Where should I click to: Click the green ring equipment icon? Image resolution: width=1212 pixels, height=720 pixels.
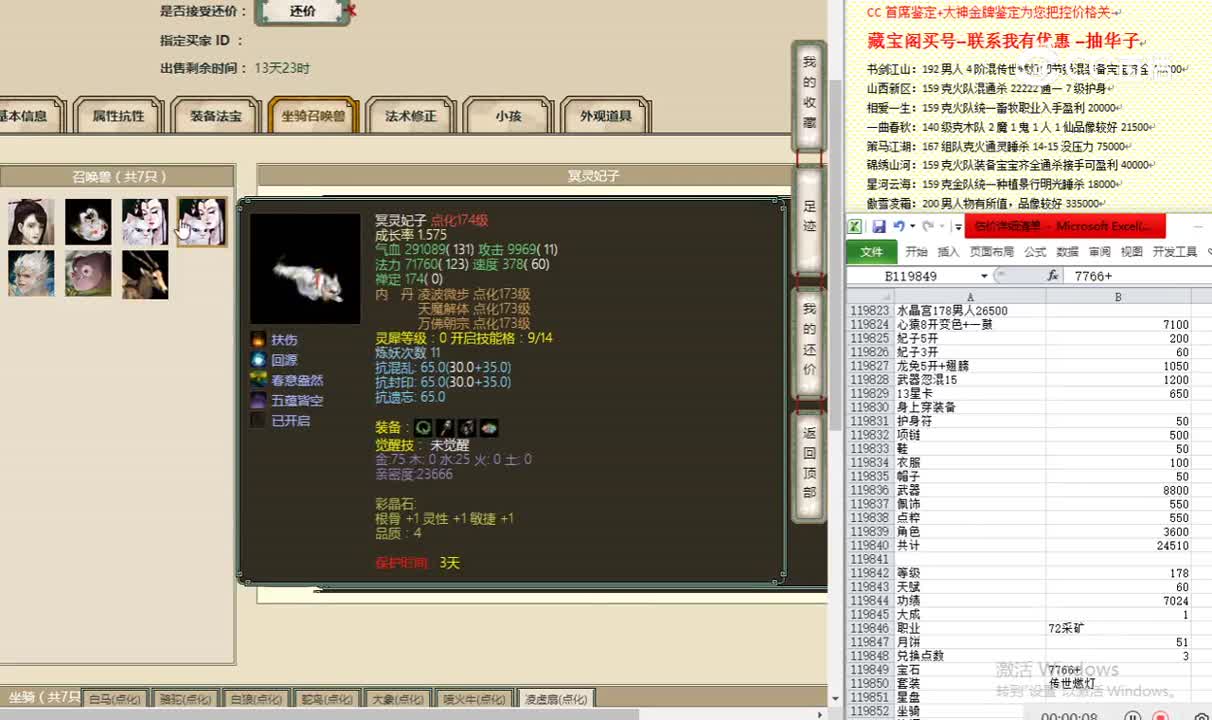point(423,428)
